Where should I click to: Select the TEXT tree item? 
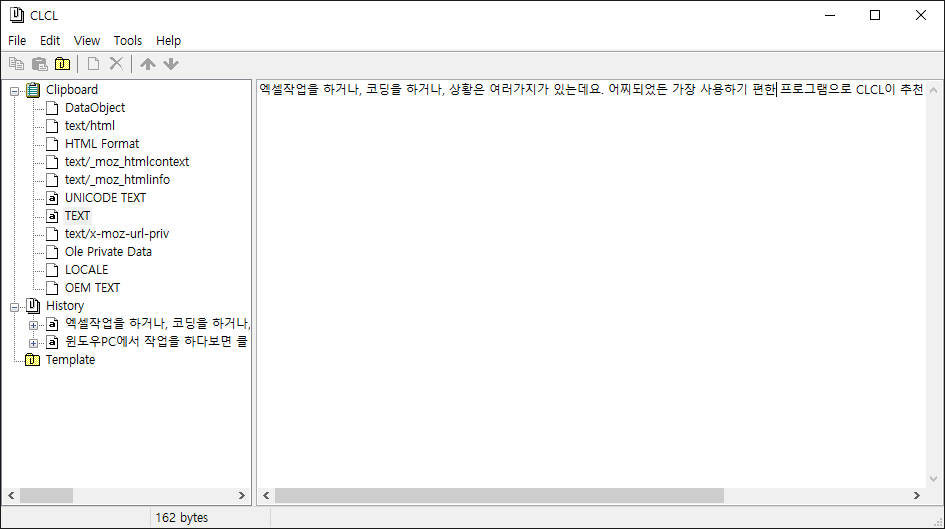(77, 216)
